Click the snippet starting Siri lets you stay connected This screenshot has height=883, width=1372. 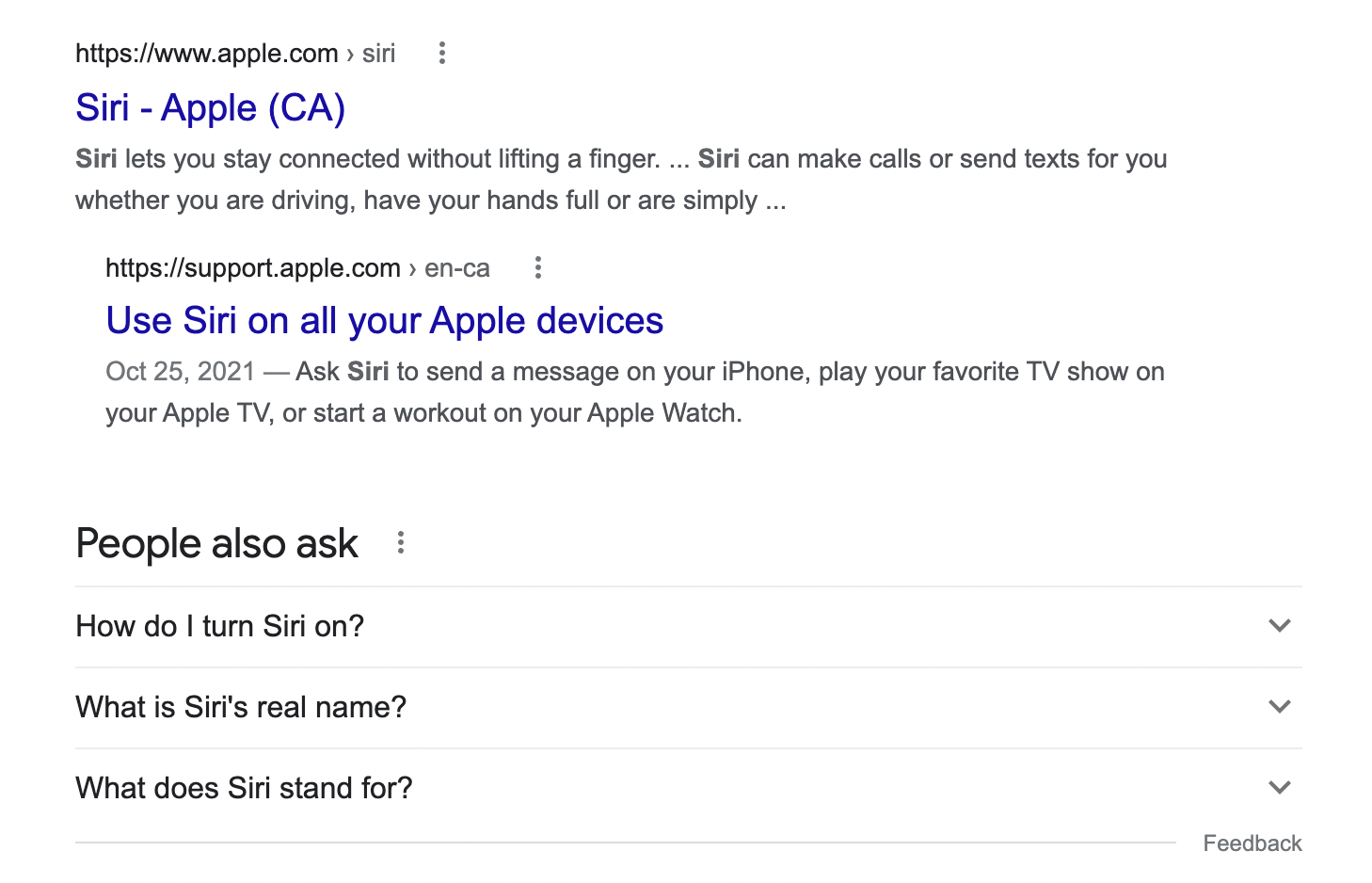(x=621, y=180)
